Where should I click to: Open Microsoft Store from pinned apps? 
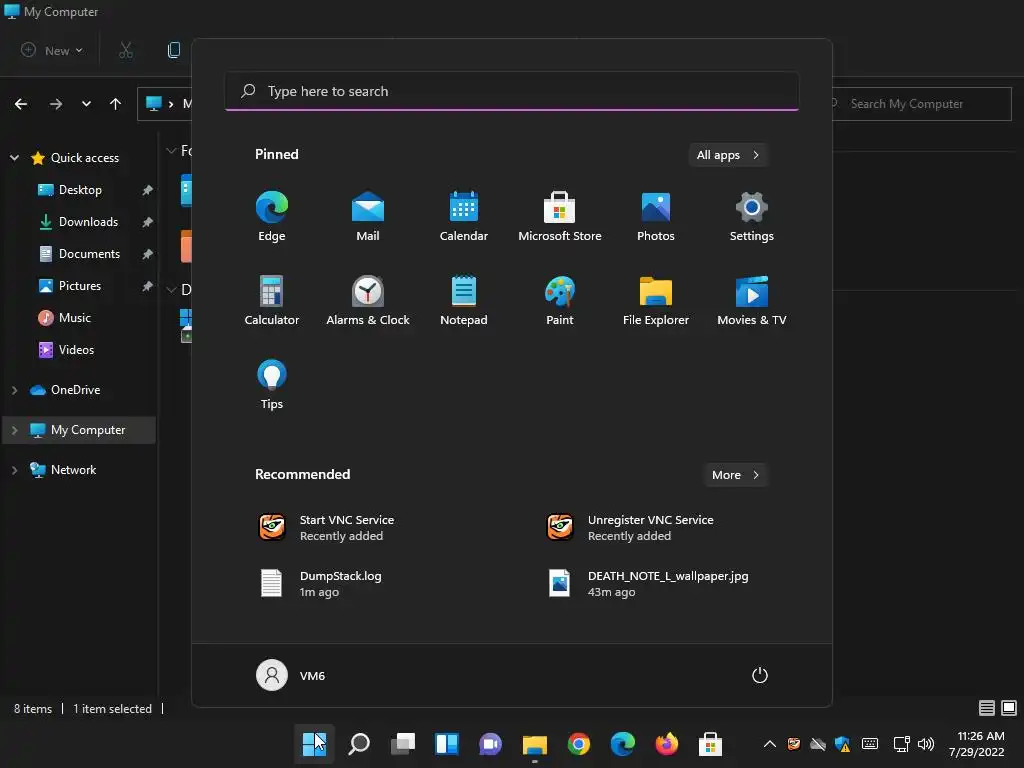point(560,217)
